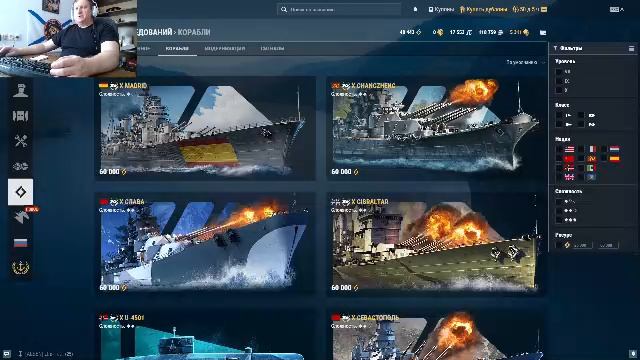This screenshot has height=360, width=640.
Task: Click the USA flag in nation filter
Action: pyautogui.click(x=569, y=149)
